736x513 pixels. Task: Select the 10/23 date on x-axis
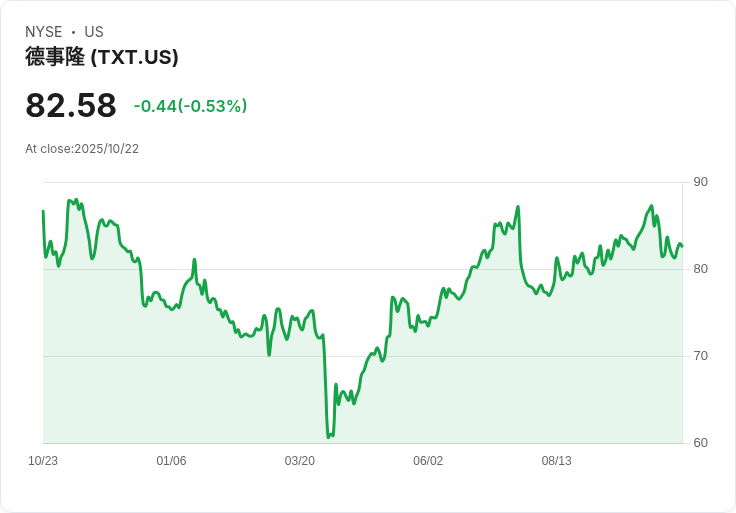coord(43,461)
